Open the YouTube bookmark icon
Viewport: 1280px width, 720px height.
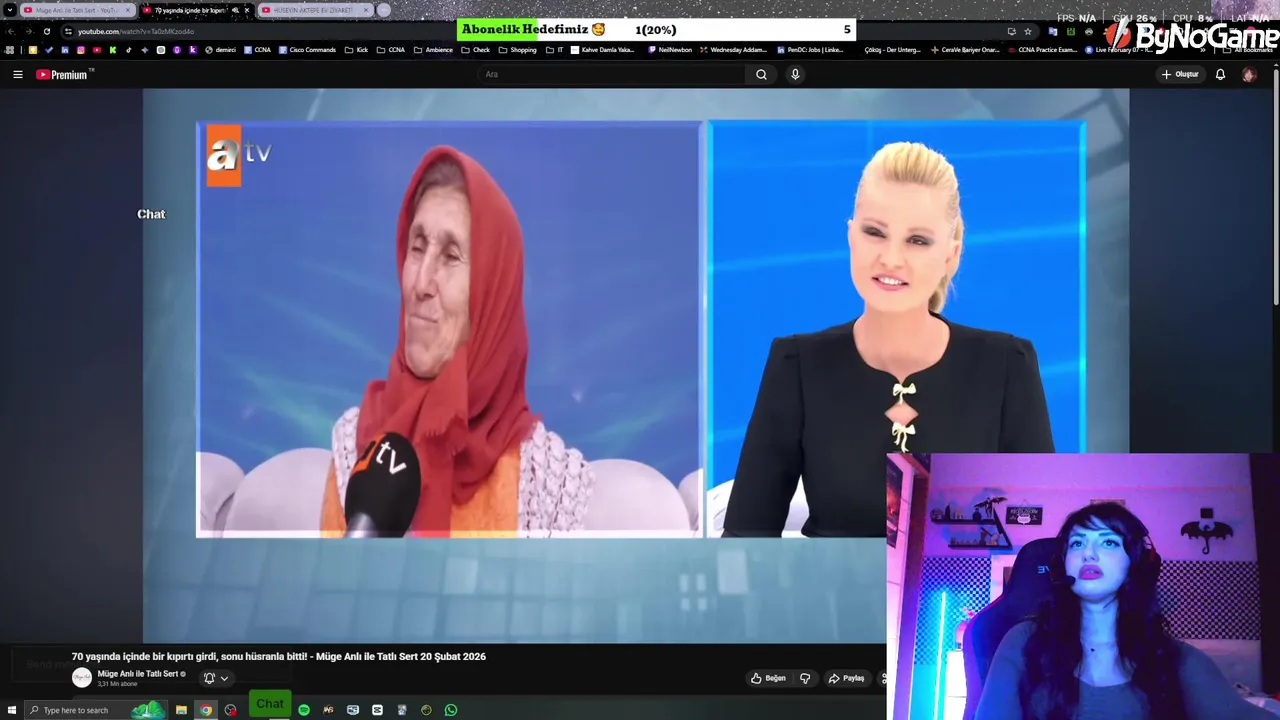pos(97,50)
